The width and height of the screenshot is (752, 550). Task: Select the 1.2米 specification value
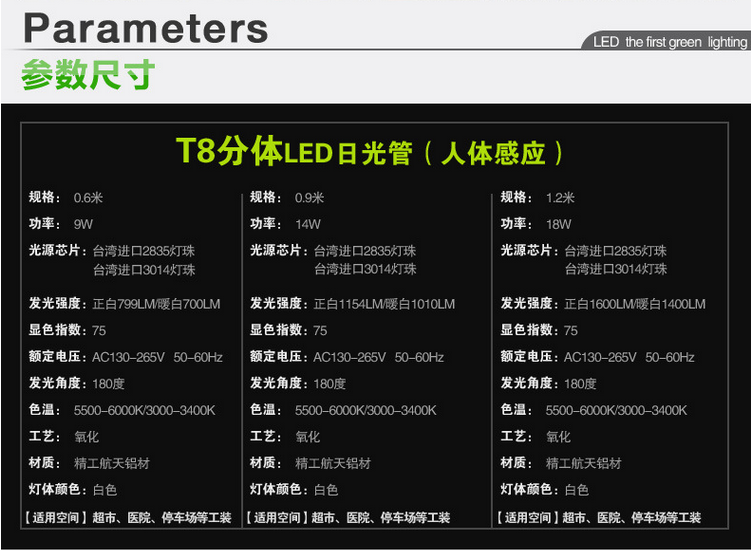(560, 197)
